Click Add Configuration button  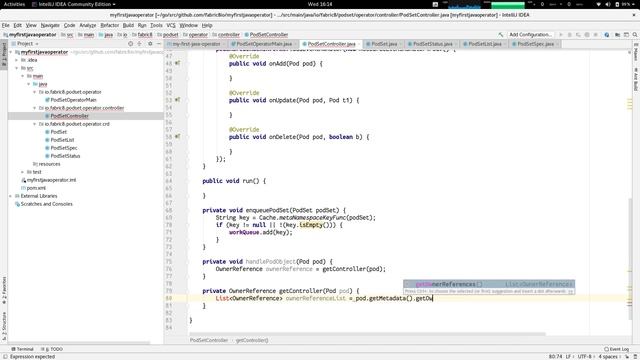click(x=530, y=35)
